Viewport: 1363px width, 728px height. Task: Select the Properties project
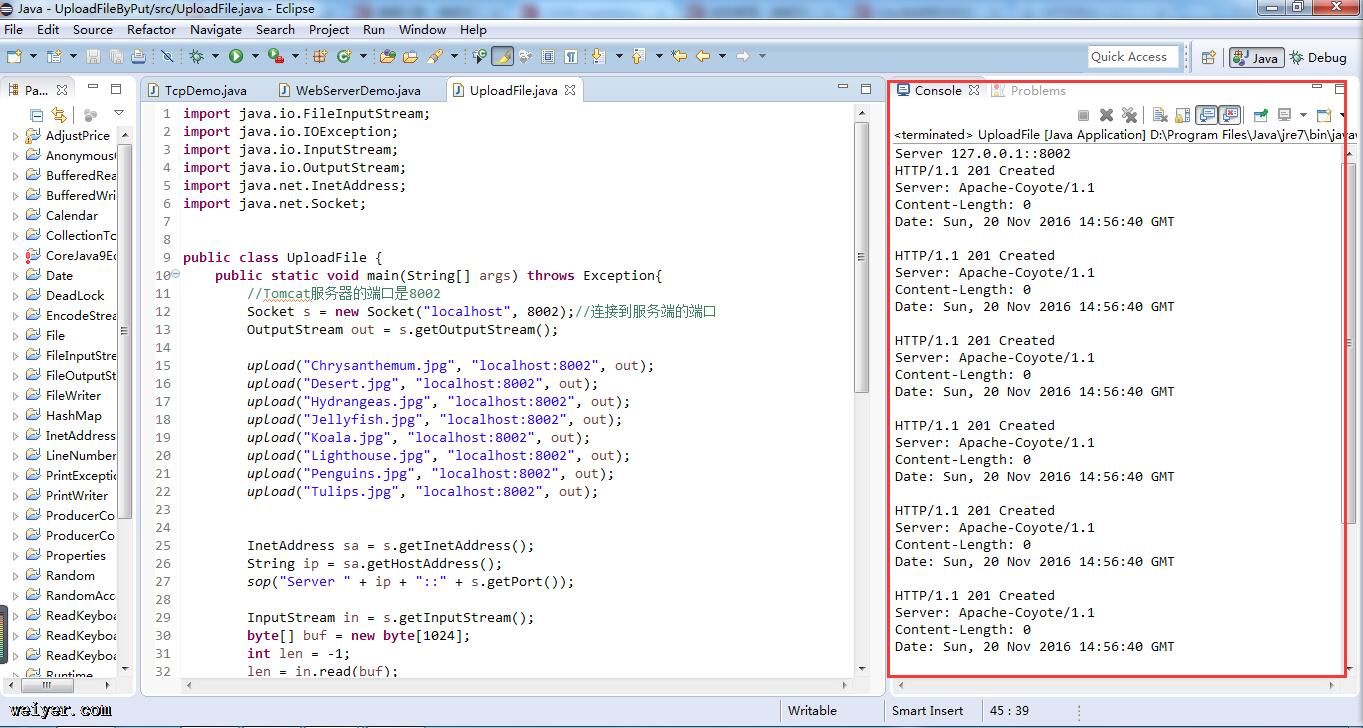[75, 555]
